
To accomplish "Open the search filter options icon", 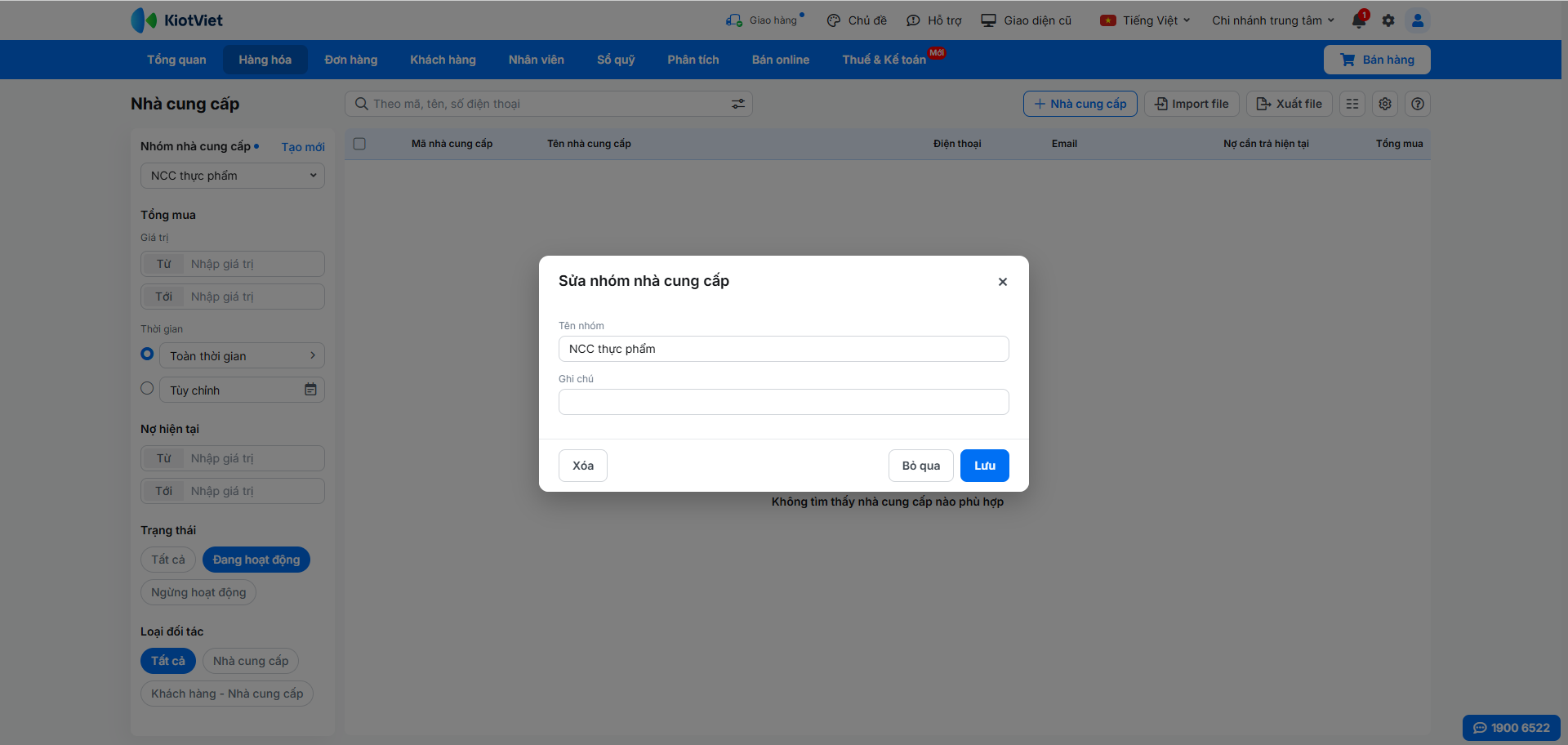I will pos(738,104).
